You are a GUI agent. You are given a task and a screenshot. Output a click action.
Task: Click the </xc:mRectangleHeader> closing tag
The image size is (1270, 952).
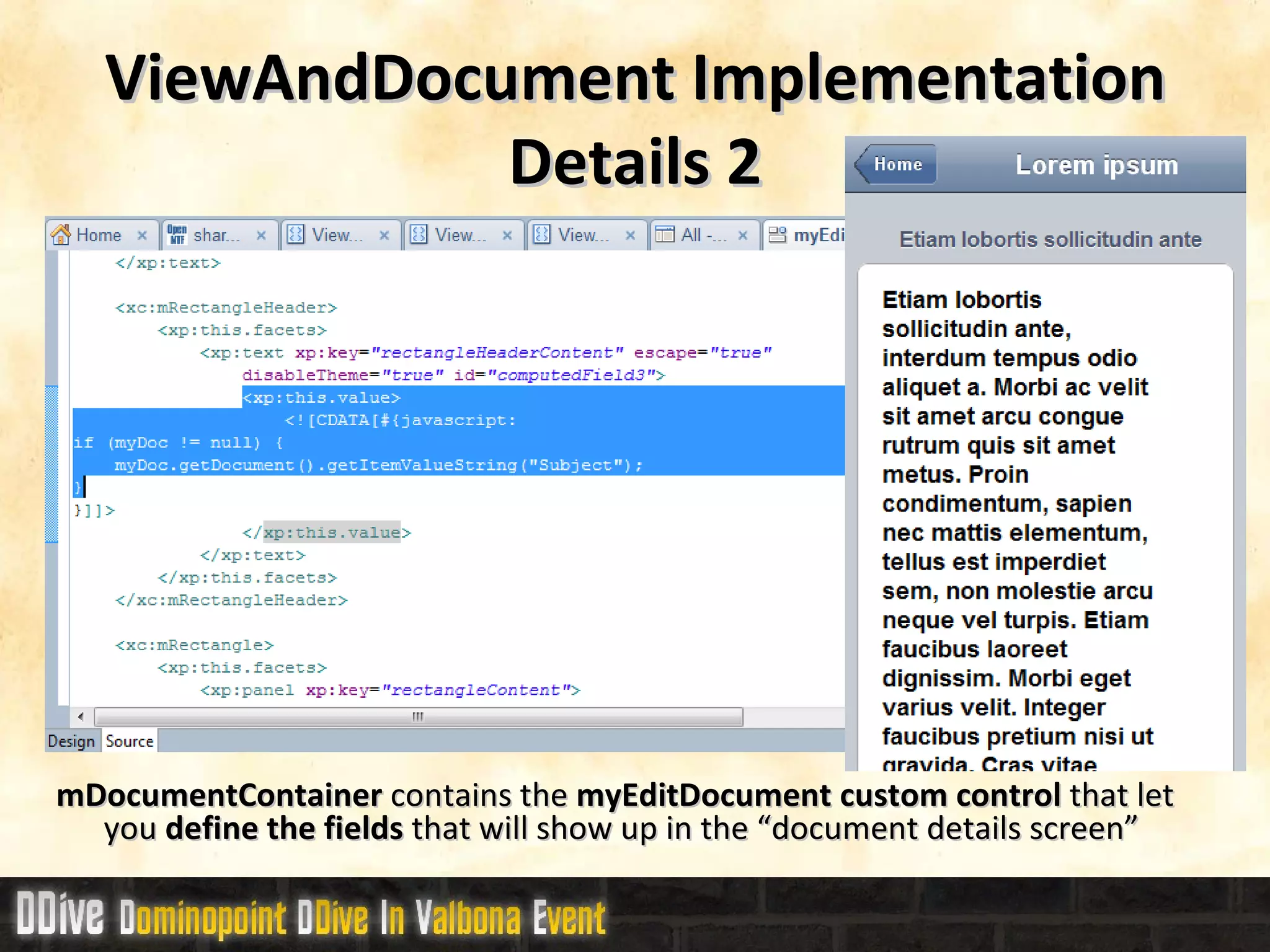coord(231,601)
